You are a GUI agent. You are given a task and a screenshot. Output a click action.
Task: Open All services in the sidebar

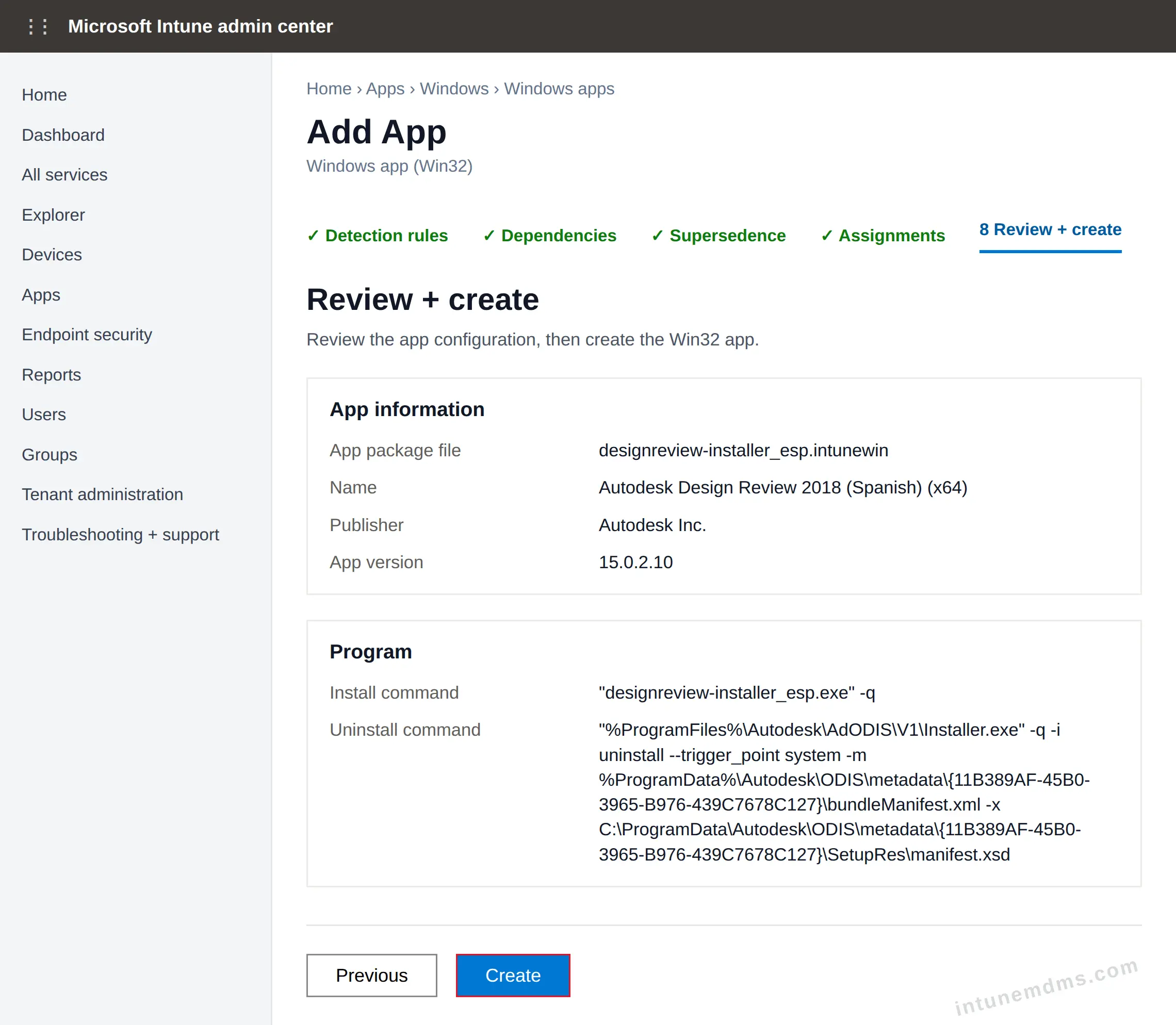click(x=64, y=174)
